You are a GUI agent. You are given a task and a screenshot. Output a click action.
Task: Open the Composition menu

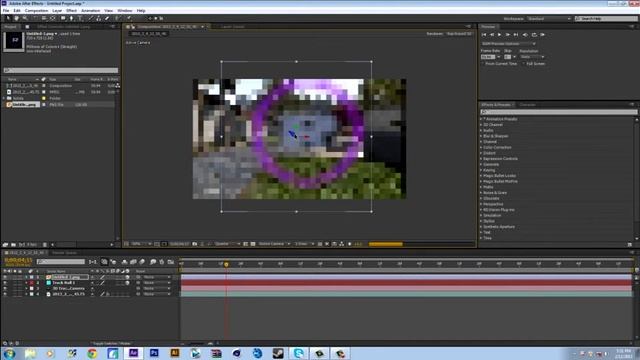[37, 11]
